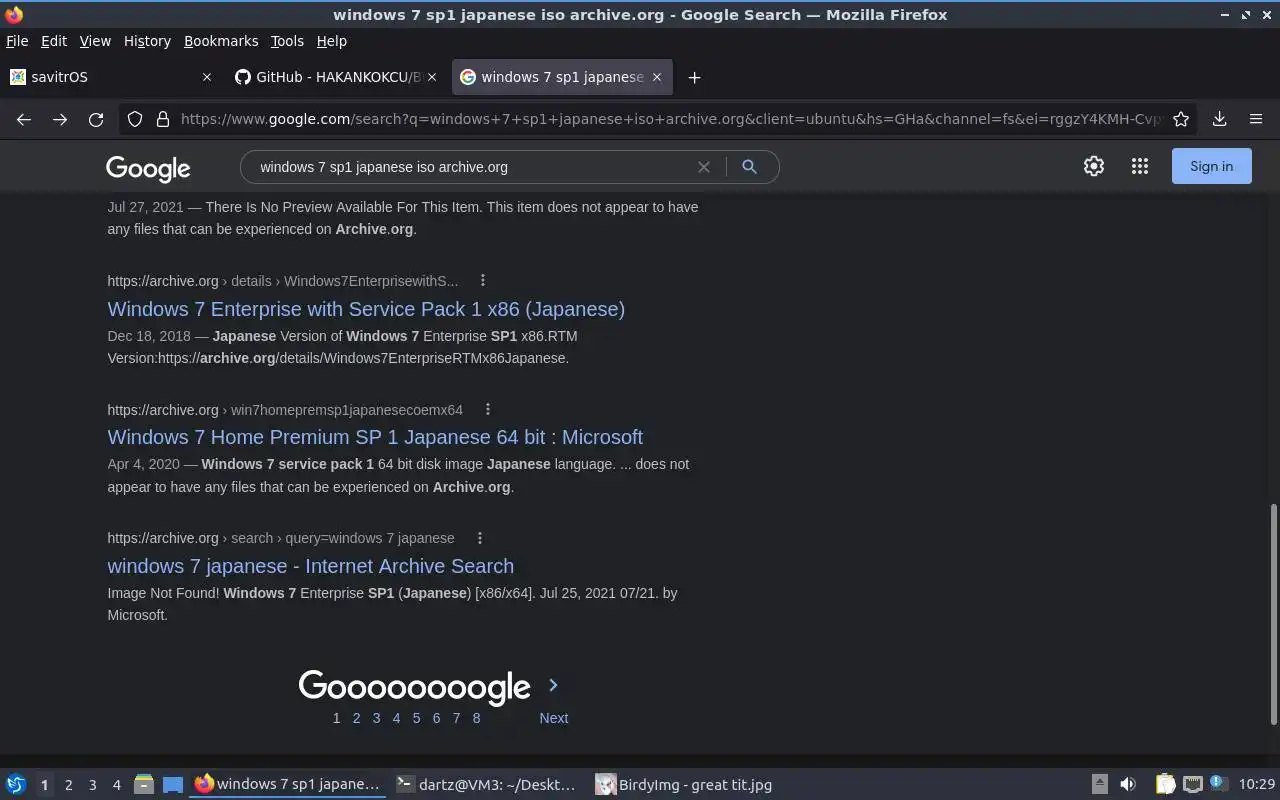The width and height of the screenshot is (1280, 800).
Task: Open Windows 7 Enterprise SP1 x86 Japanese result
Action: click(x=366, y=309)
